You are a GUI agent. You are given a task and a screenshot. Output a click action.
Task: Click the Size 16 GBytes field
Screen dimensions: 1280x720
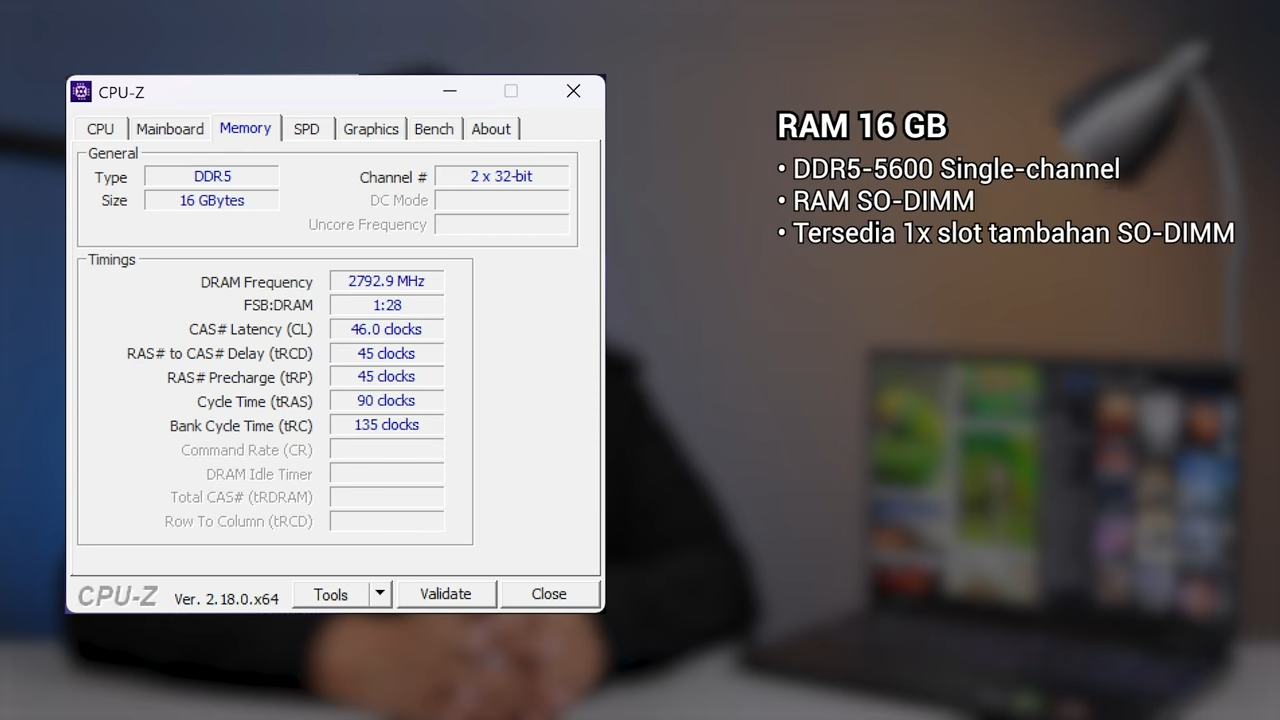212,200
